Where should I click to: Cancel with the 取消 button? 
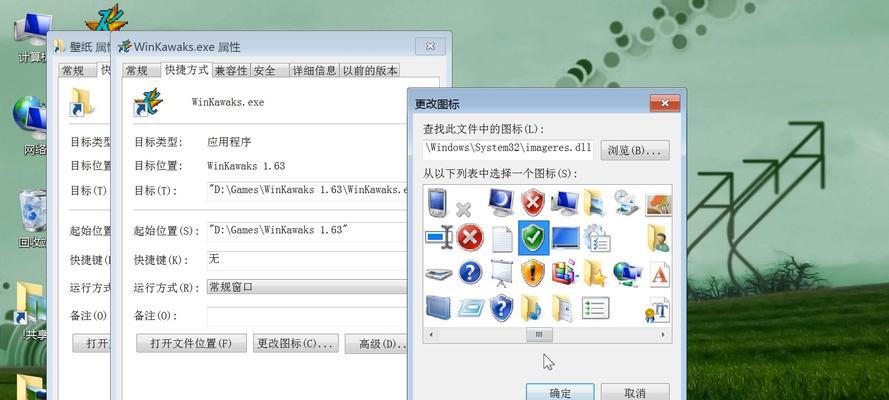tap(635, 393)
